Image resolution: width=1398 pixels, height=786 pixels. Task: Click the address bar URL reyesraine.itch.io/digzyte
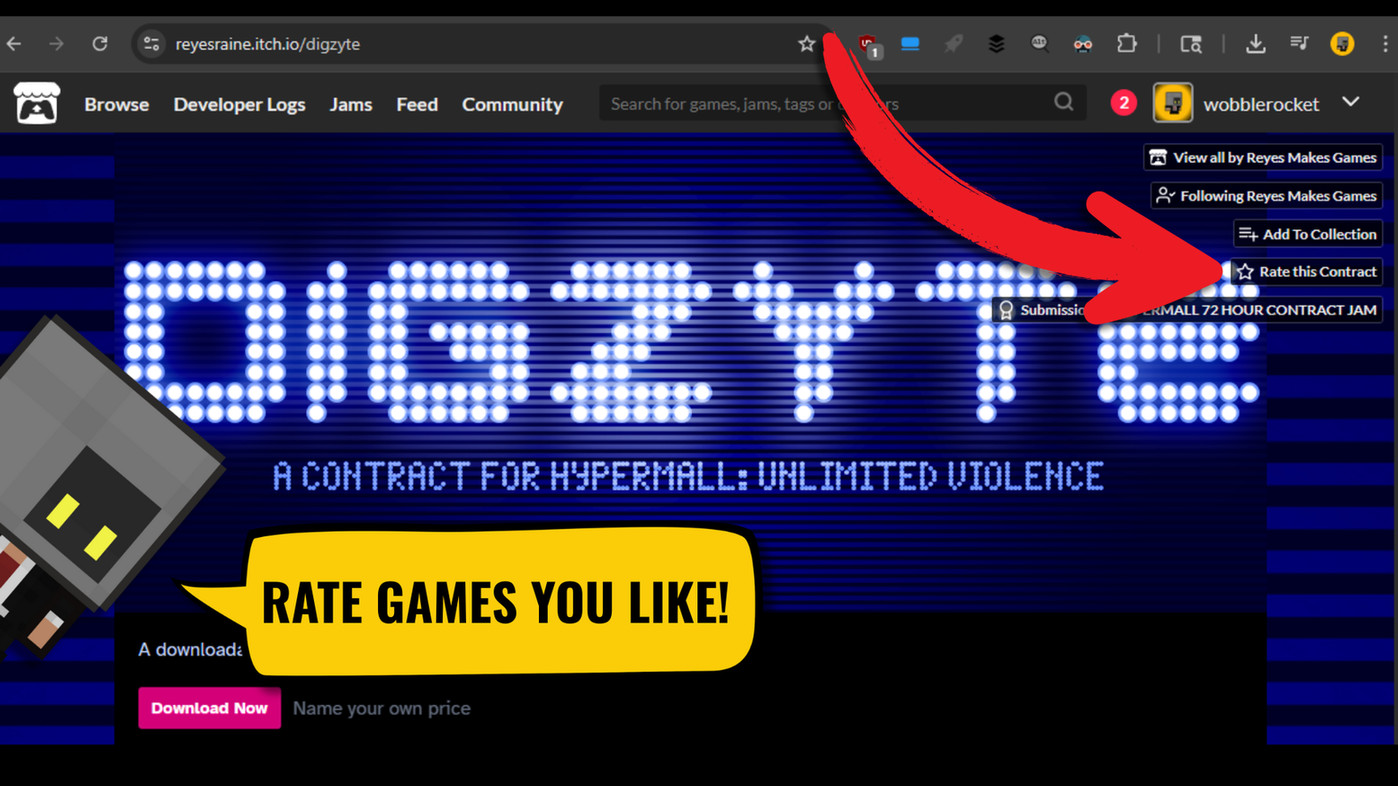pyautogui.click(x=268, y=44)
